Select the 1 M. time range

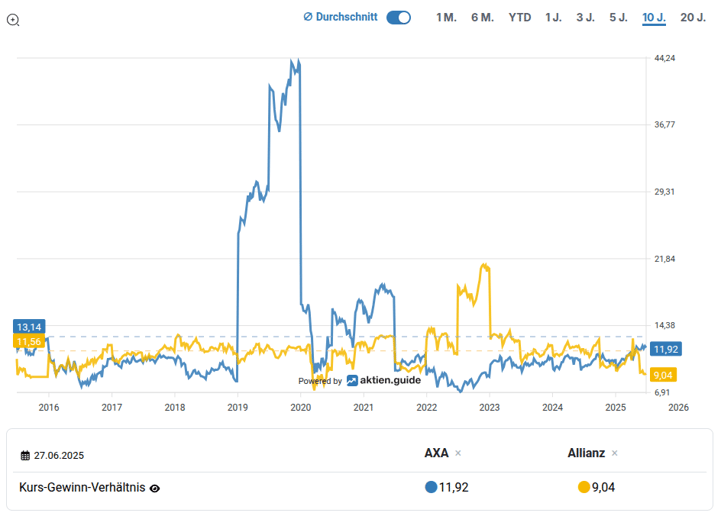(x=446, y=17)
